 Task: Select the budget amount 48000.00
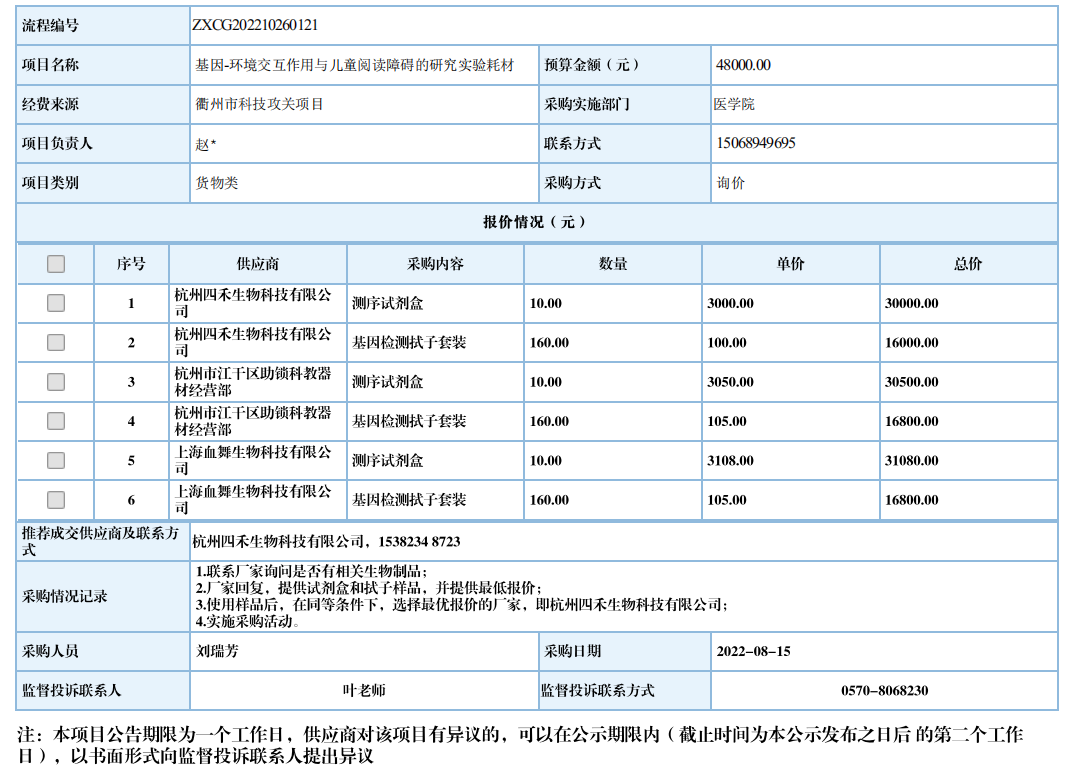743,65
